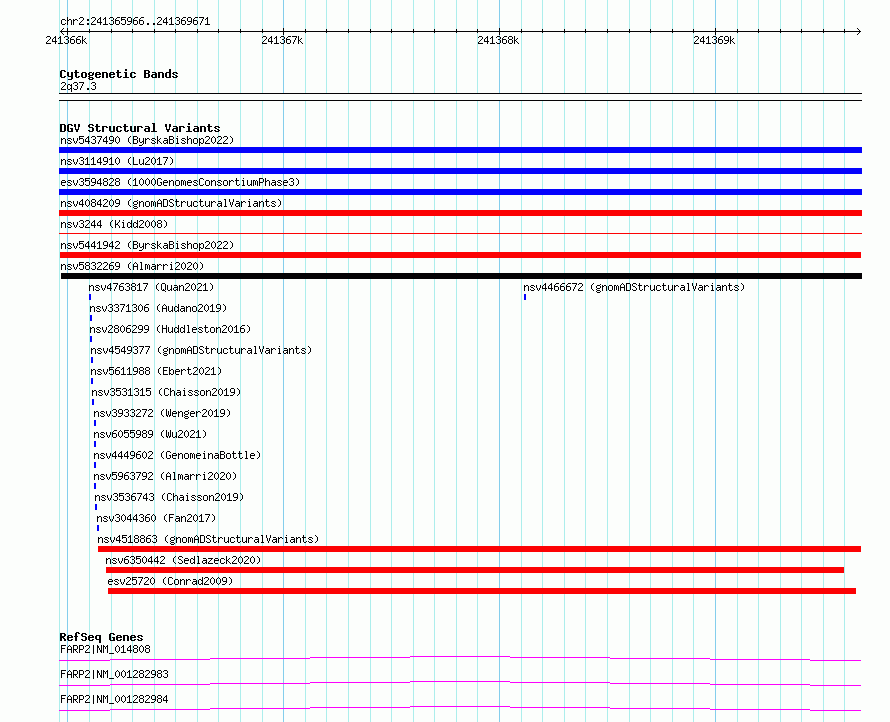Viewport: 890px width, 722px height.
Task: Click the 241367k ruler label
Action: [282, 40]
